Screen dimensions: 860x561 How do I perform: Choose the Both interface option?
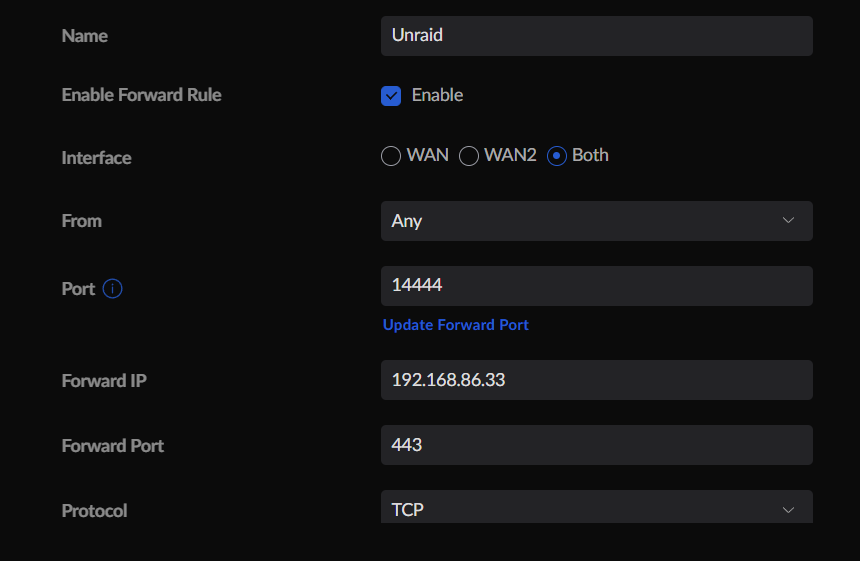(x=557, y=156)
